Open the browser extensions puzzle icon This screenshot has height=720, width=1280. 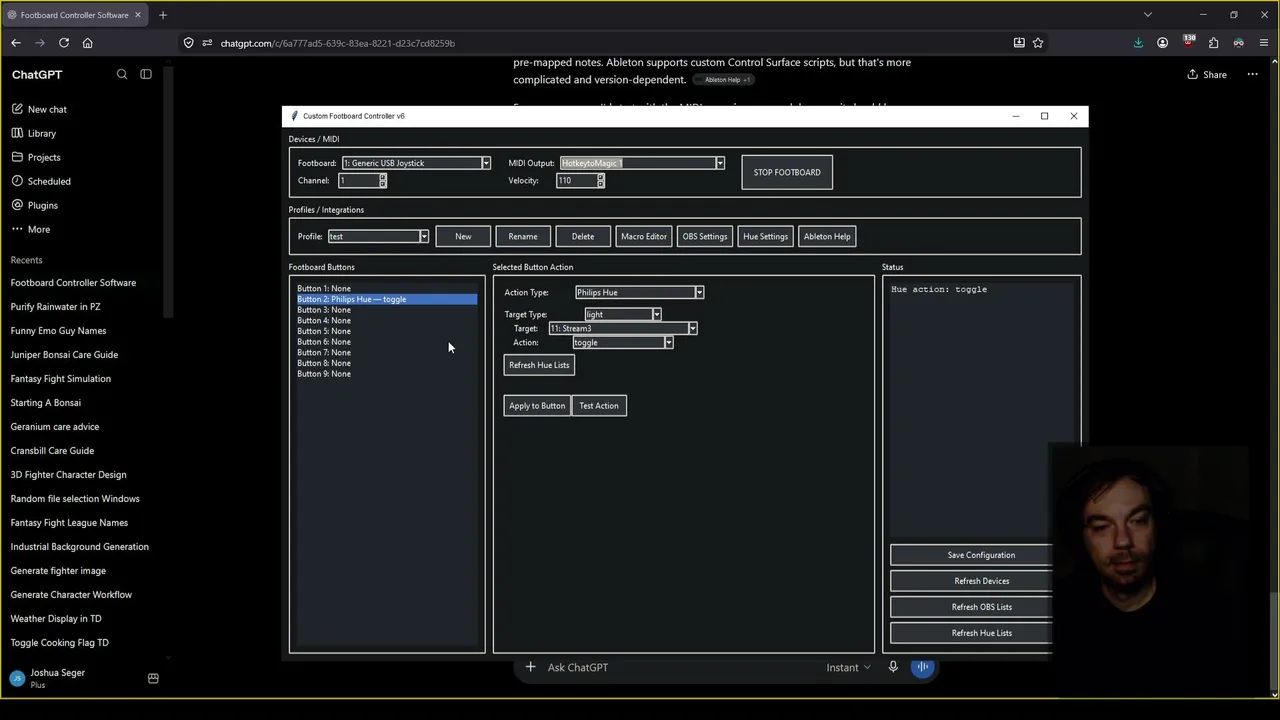[x=1213, y=43]
